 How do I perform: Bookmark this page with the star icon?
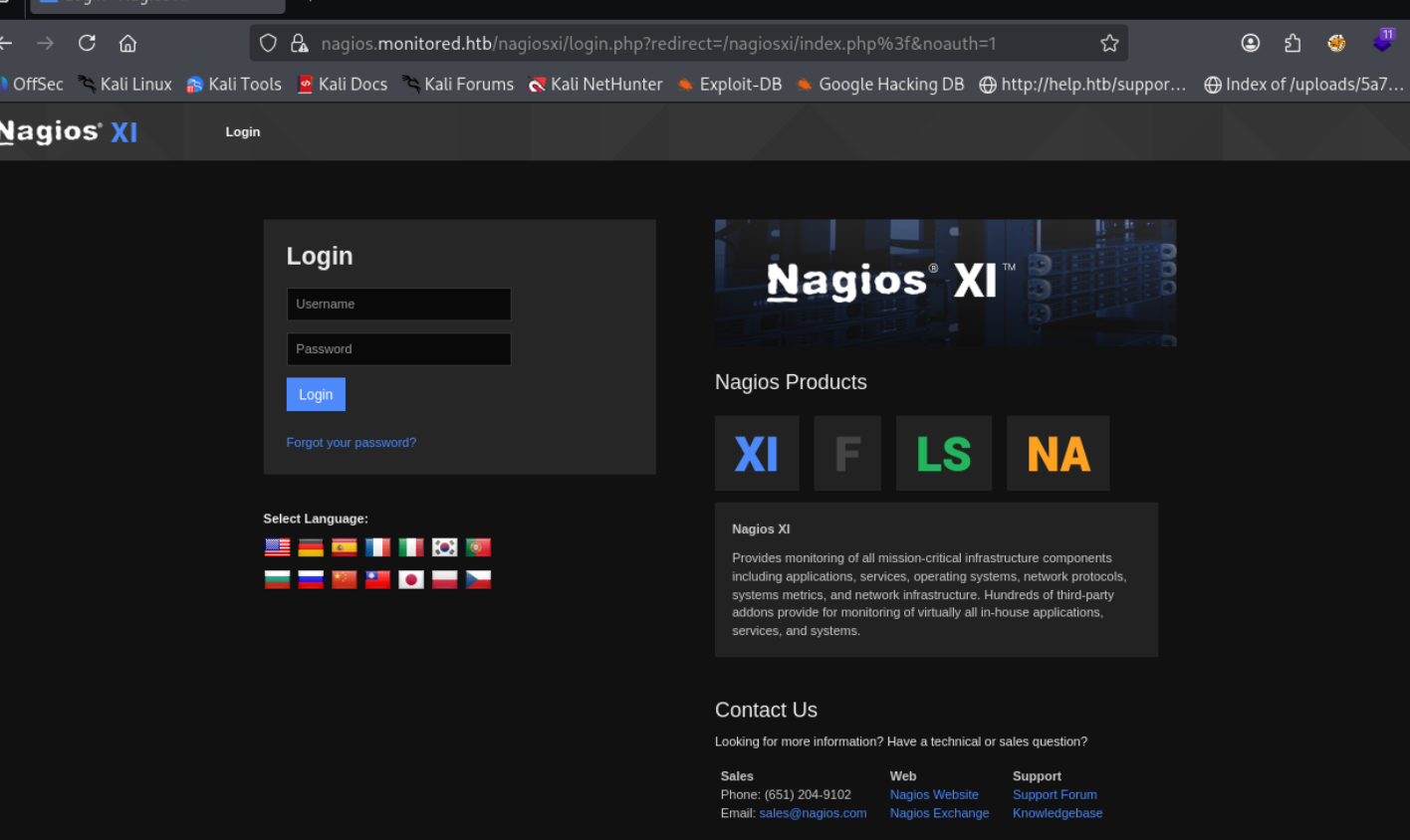[x=1109, y=43]
